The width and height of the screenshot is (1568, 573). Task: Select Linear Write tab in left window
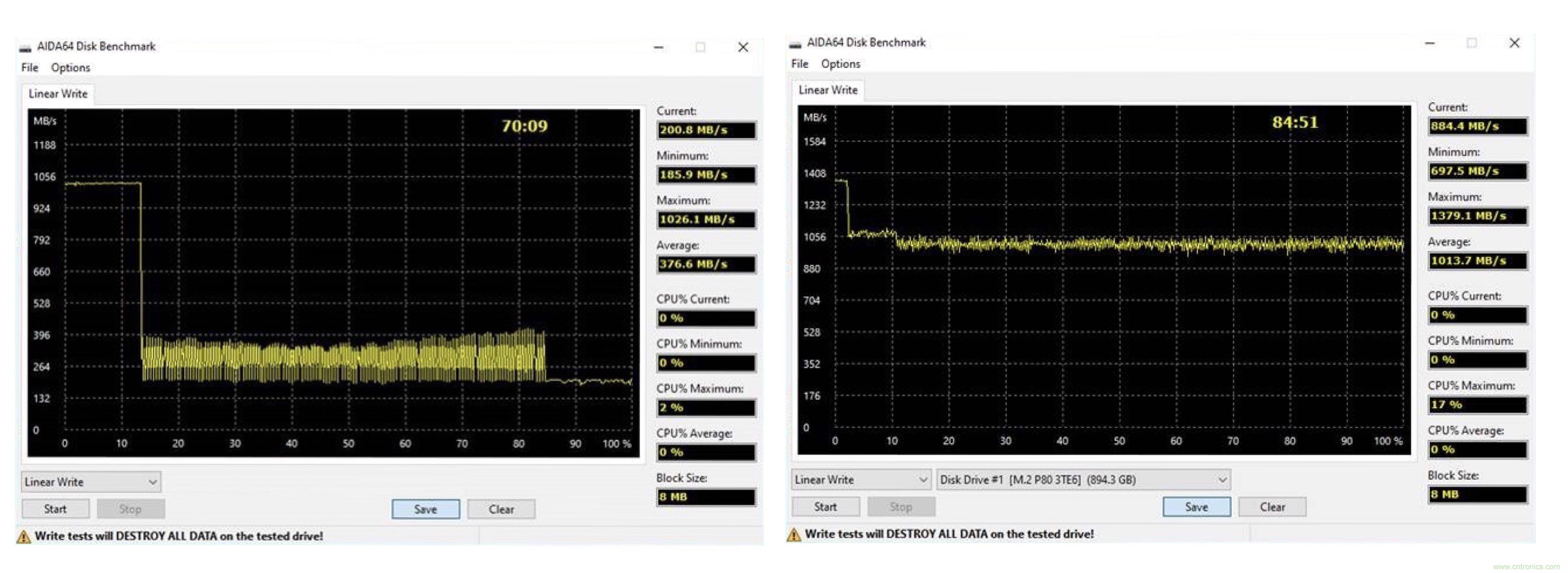pos(59,94)
